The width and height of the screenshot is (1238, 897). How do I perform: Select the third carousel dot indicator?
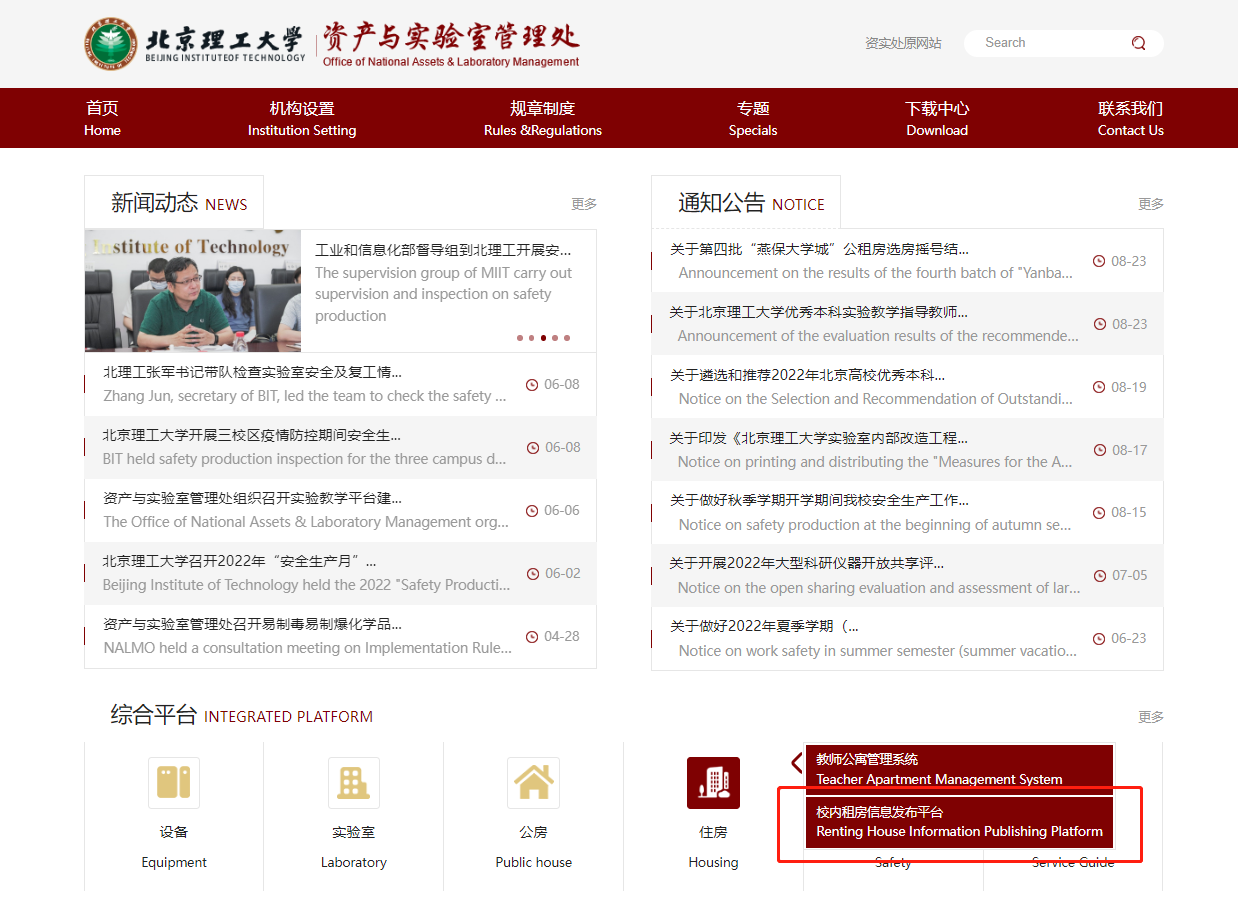coord(543,338)
